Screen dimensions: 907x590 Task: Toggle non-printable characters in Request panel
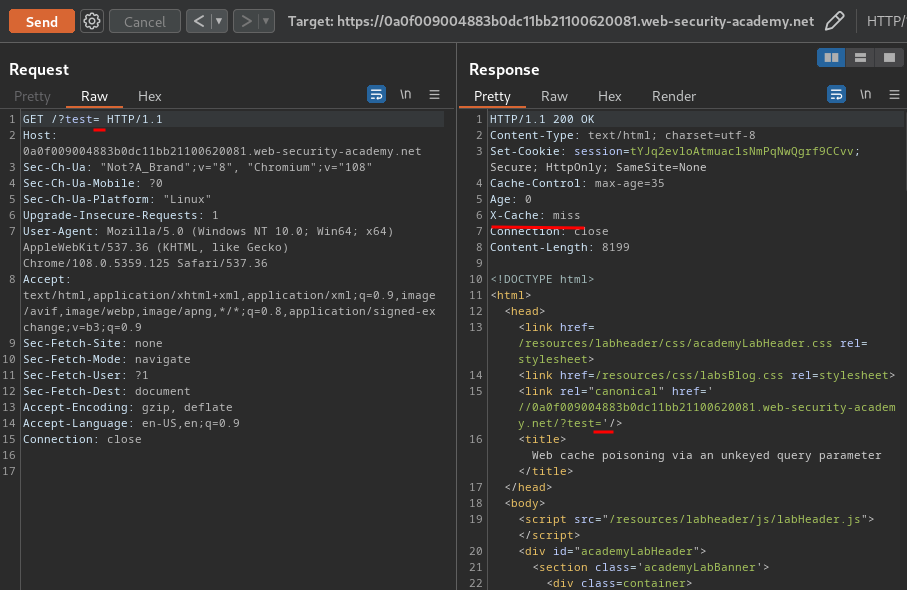[x=405, y=94]
